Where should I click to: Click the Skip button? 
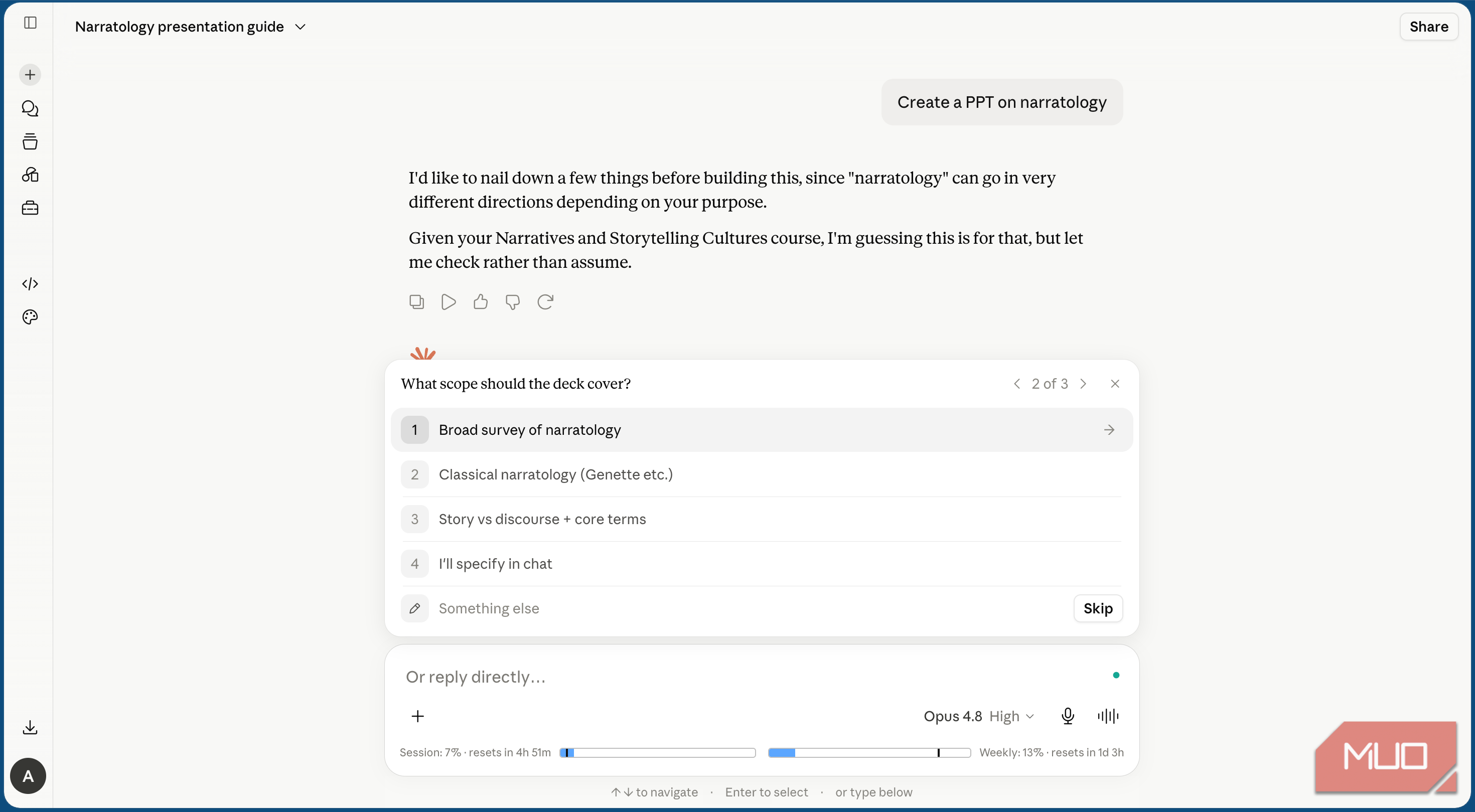[x=1098, y=608]
